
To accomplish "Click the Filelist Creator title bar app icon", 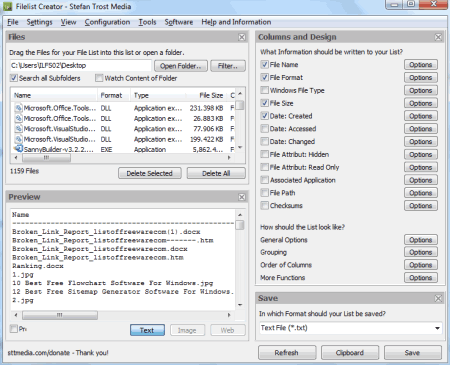I will pos(8,6).
